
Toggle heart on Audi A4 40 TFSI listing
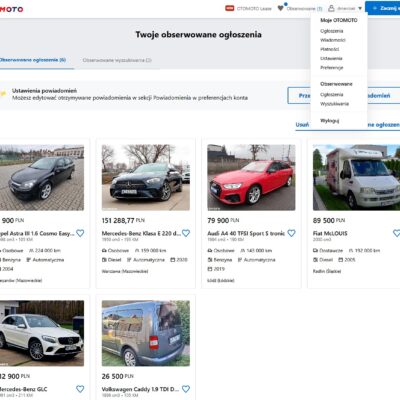(x=291, y=233)
